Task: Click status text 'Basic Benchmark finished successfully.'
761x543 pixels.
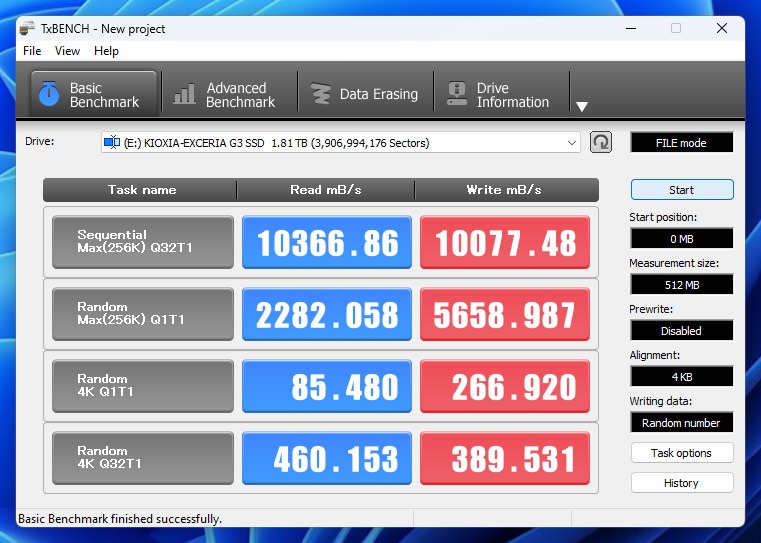Action: (120, 519)
